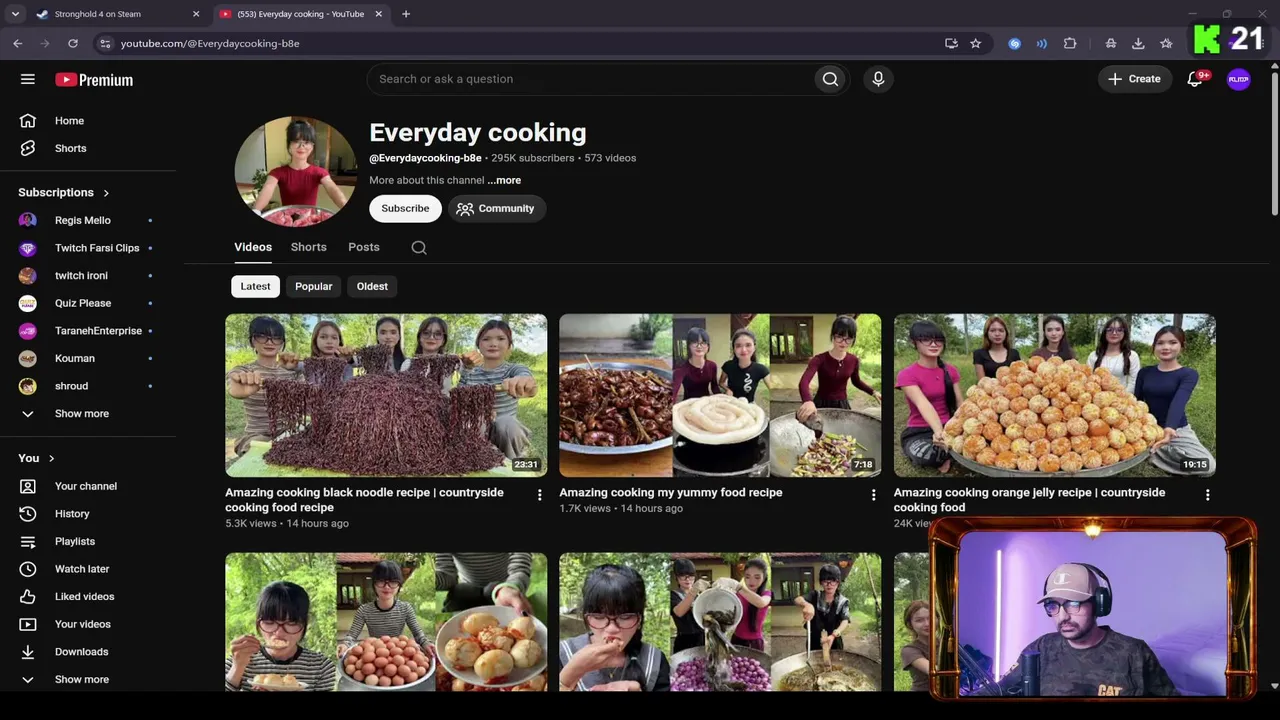The image size is (1280, 720).
Task: Click the Create button
Action: (1135, 79)
